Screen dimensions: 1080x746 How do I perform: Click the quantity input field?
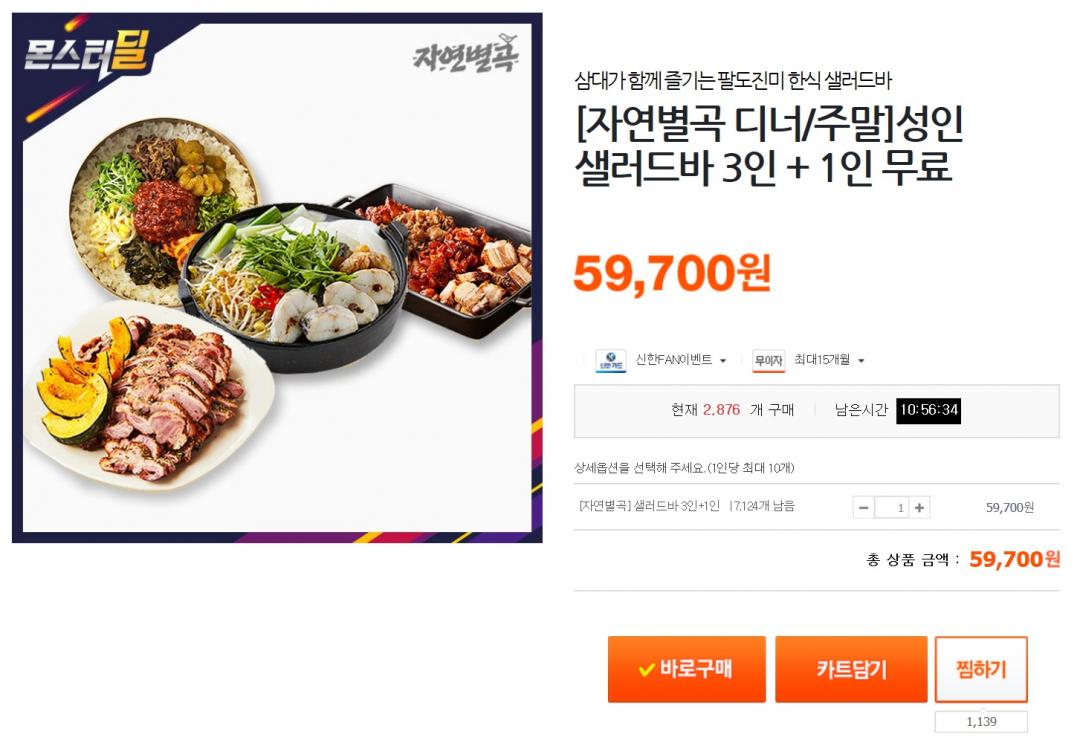(x=892, y=508)
